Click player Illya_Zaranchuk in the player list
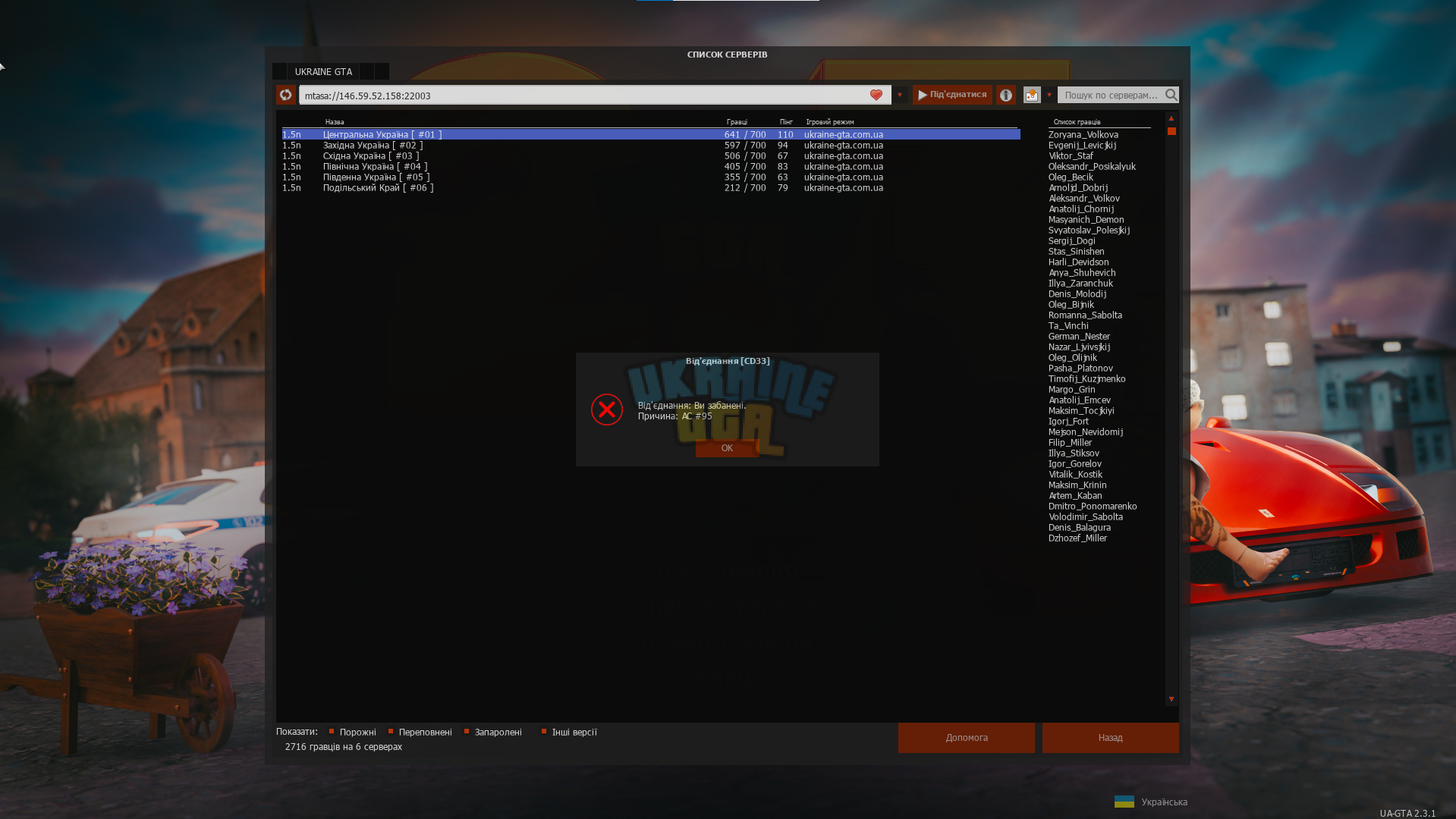 [1081, 283]
